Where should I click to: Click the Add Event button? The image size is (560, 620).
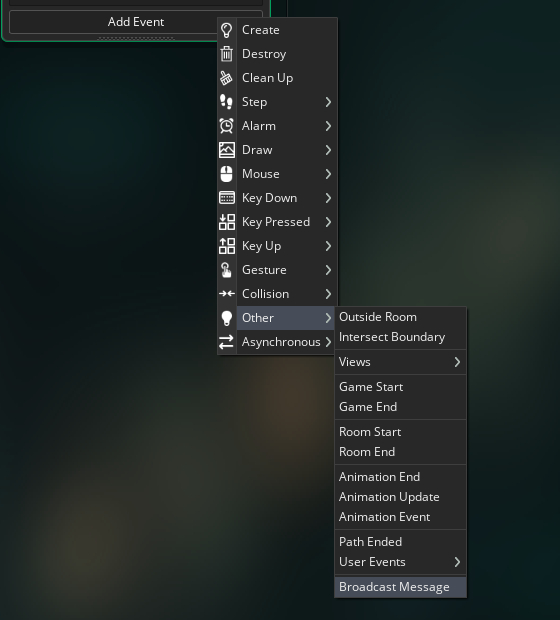click(x=136, y=22)
